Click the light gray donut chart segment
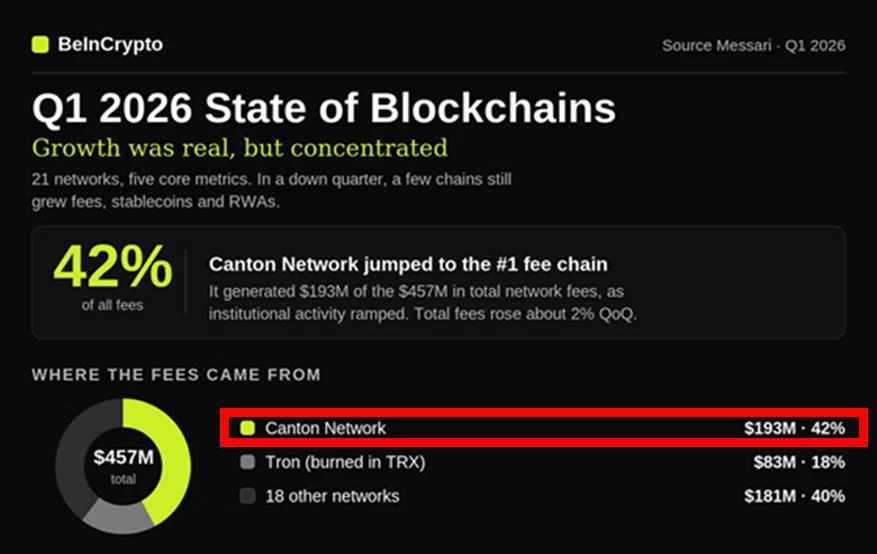The height and width of the screenshot is (554, 877). coord(119,515)
